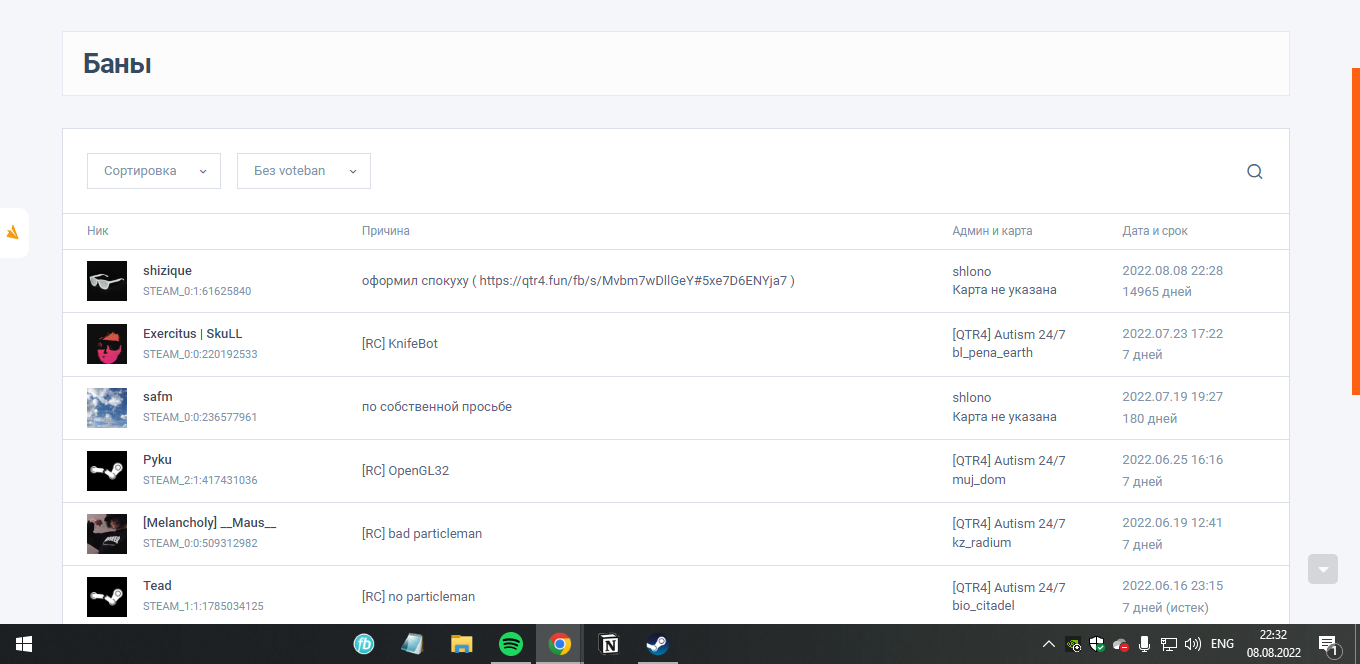Click ban date 2022.07.23 17:22
Viewport: 1360px width, 664px height.
pyautogui.click(x=1172, y=334)
